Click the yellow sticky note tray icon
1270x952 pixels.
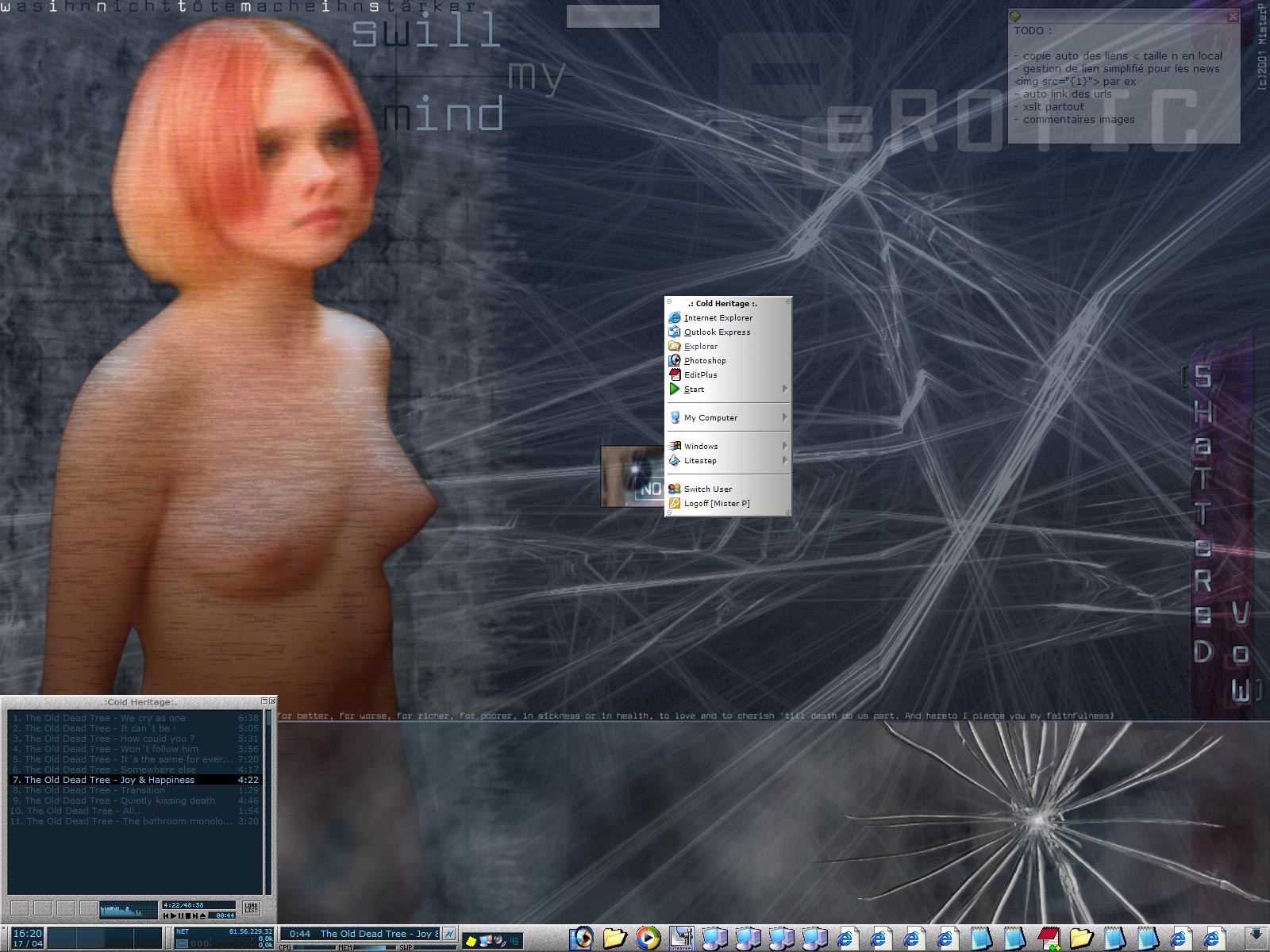[x=471, y=941]
